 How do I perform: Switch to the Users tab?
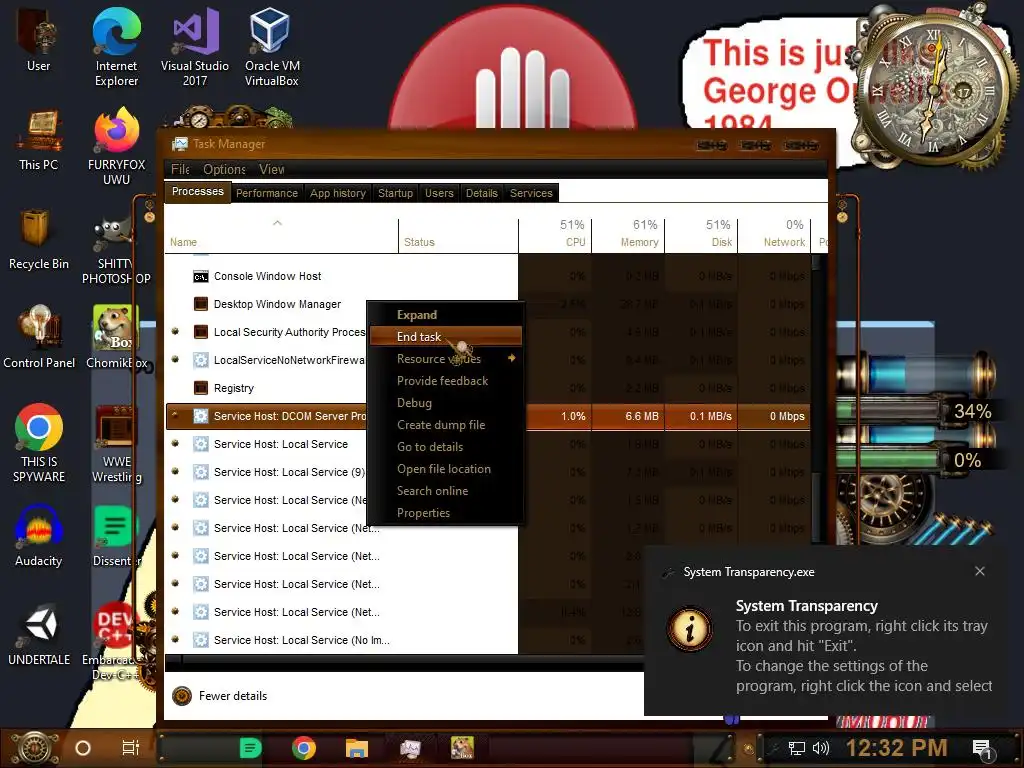439,193
